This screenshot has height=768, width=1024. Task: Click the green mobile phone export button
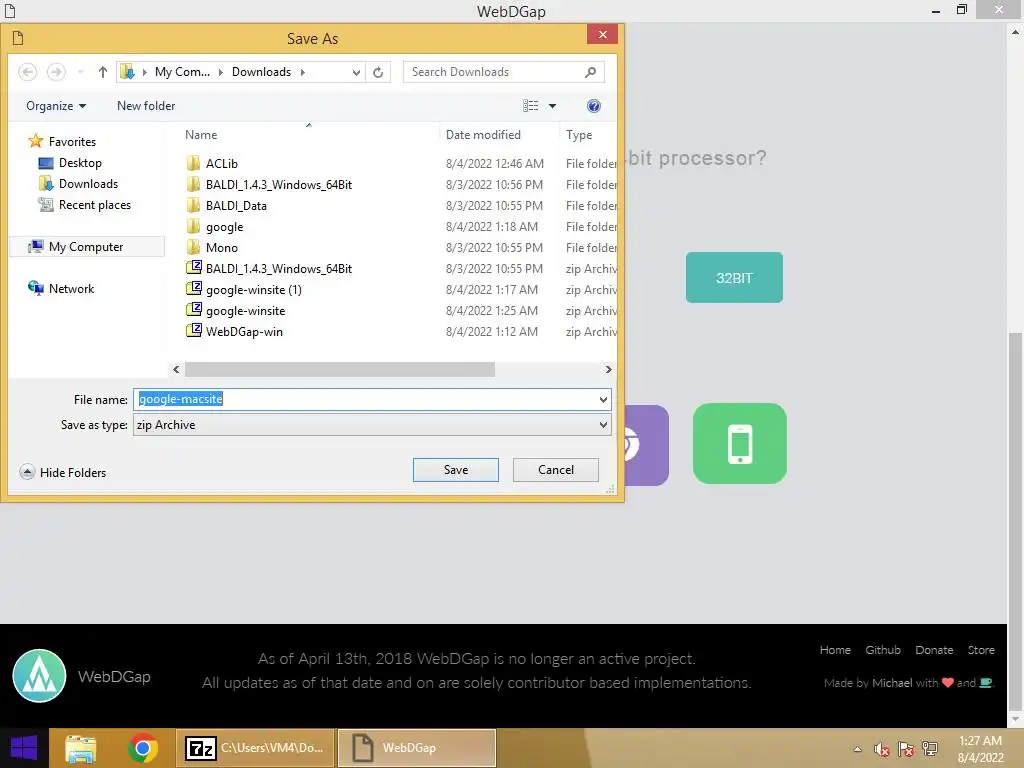739,443
